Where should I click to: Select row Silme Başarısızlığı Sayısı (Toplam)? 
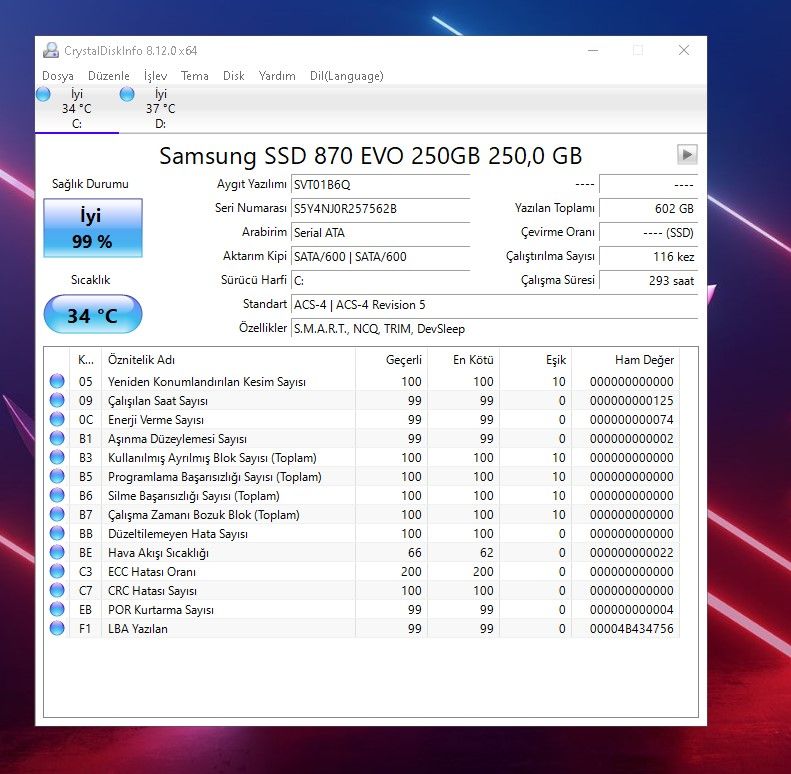coord(362,495)
